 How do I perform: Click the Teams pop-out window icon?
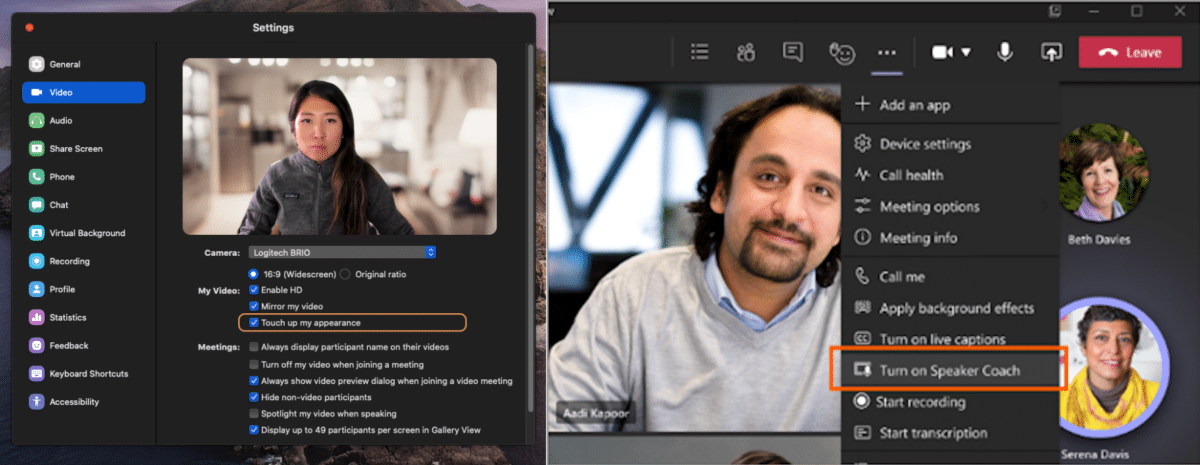[1055, 11]
